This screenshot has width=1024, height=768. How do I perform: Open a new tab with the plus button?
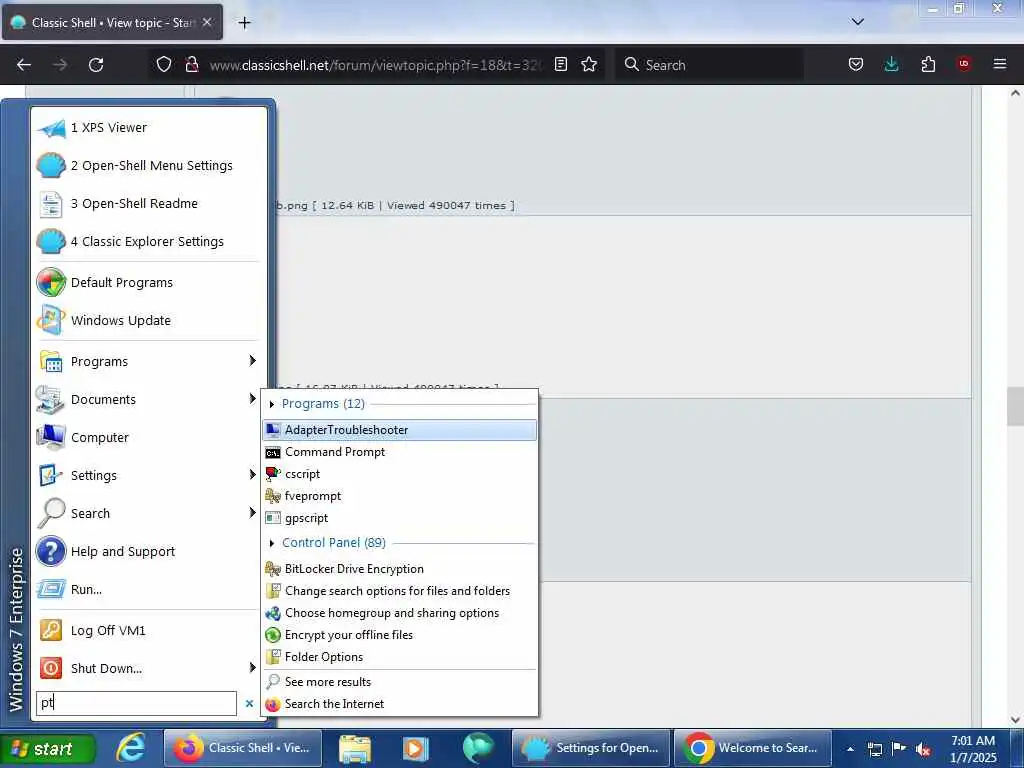point(244,23)
